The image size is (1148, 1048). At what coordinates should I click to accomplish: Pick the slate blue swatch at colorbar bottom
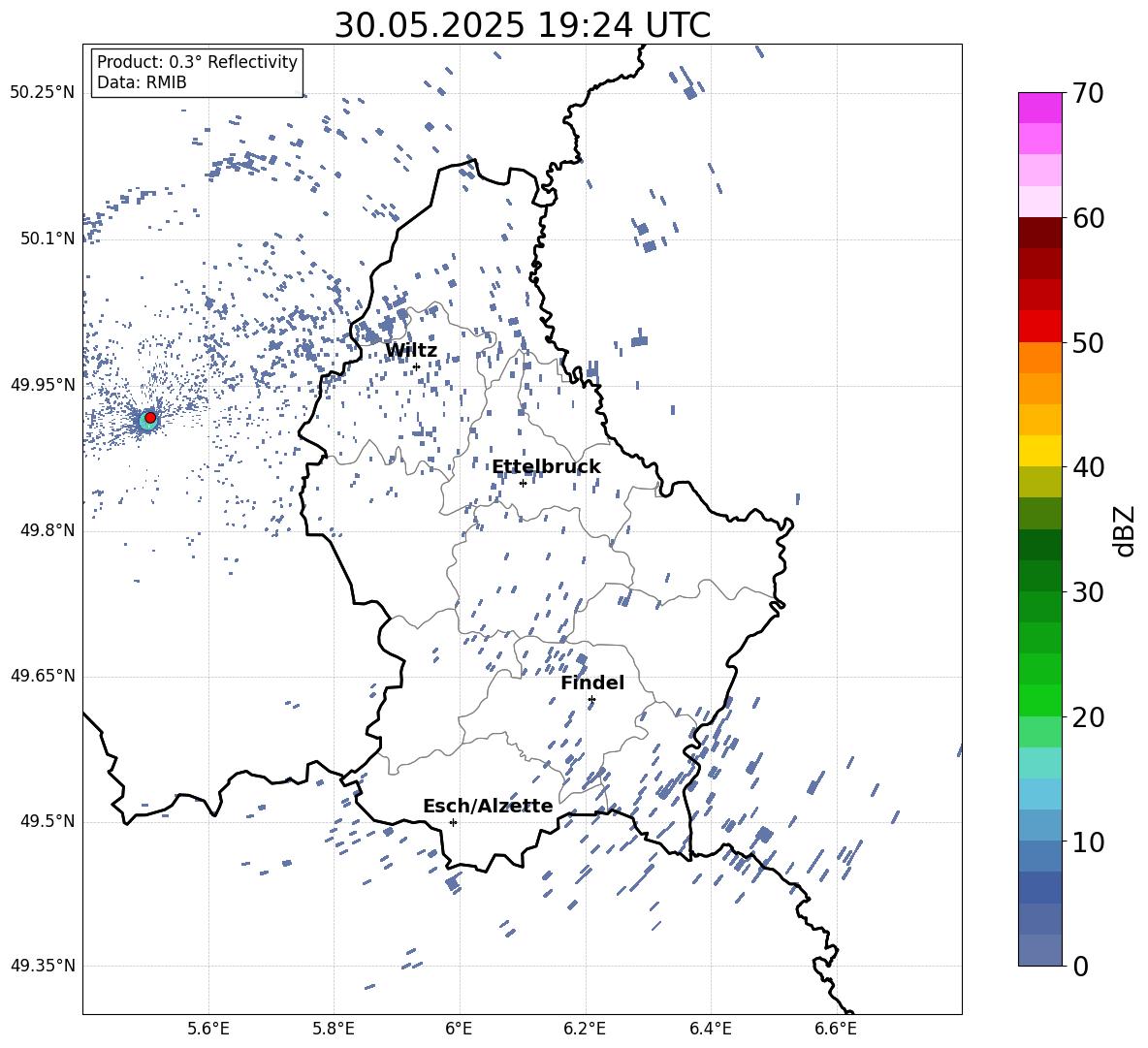[x=1039, y=950]
